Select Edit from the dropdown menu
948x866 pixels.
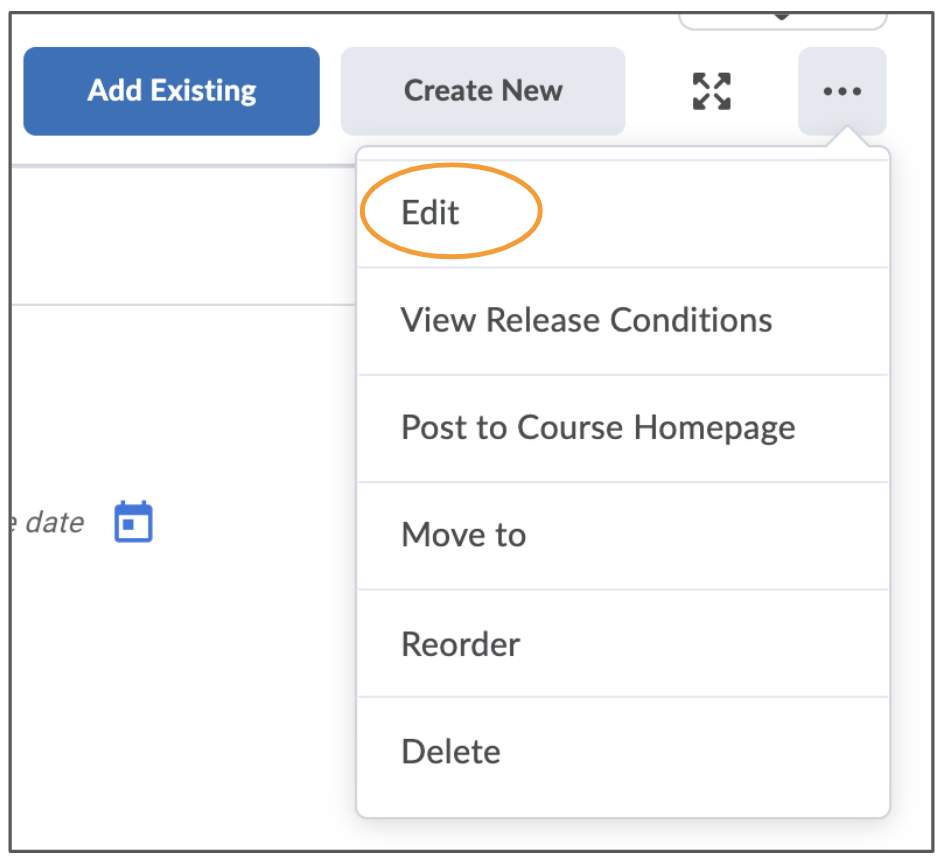pyautogui.click(x=431, y=213)
